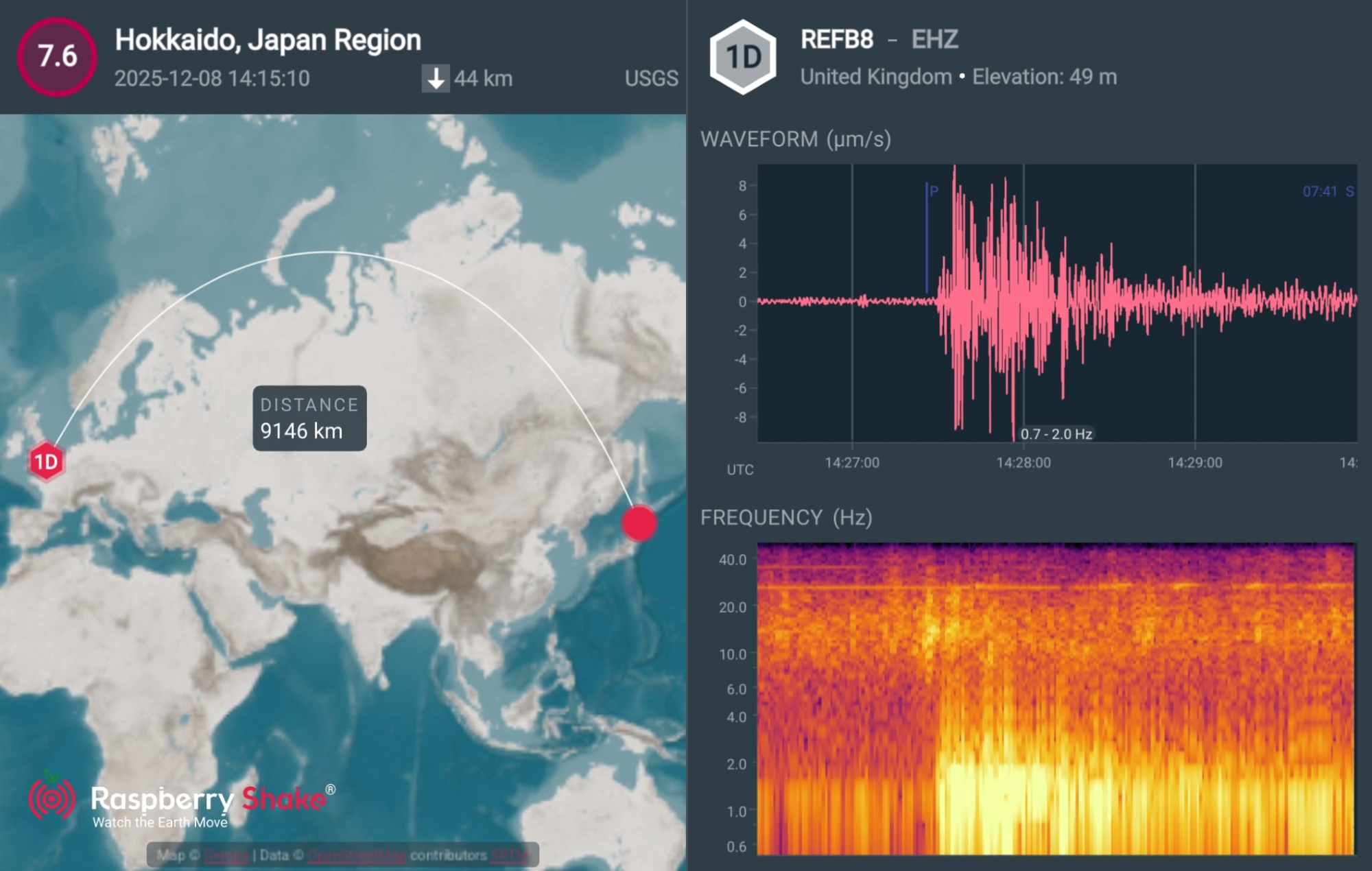Click the 0.7 - 2.0 Hz filter label
The height and width of the screenshot is (871, 1372).
point(1056,433)
